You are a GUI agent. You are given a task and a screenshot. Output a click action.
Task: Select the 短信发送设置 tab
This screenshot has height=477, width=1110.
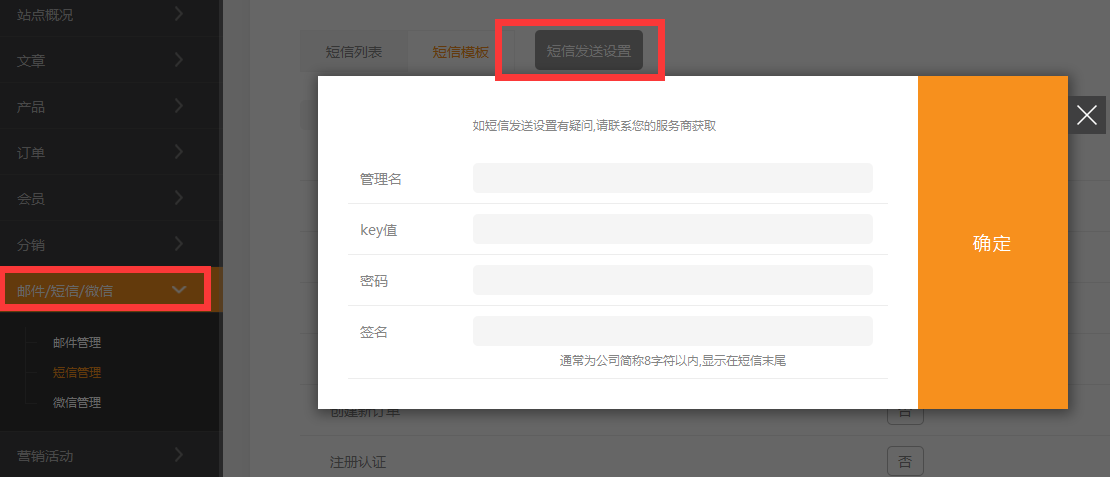click(588, 50)
